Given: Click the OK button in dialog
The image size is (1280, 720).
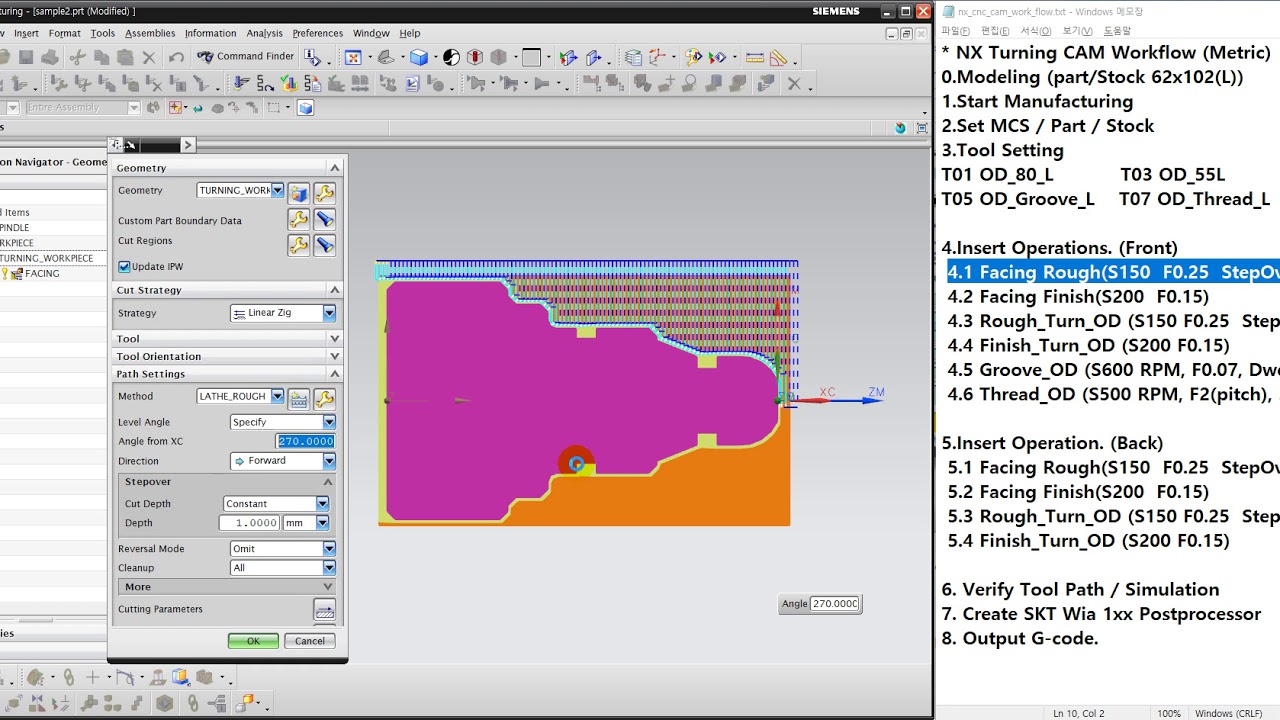Looking at the screenshot, I should tap(253, 641).
